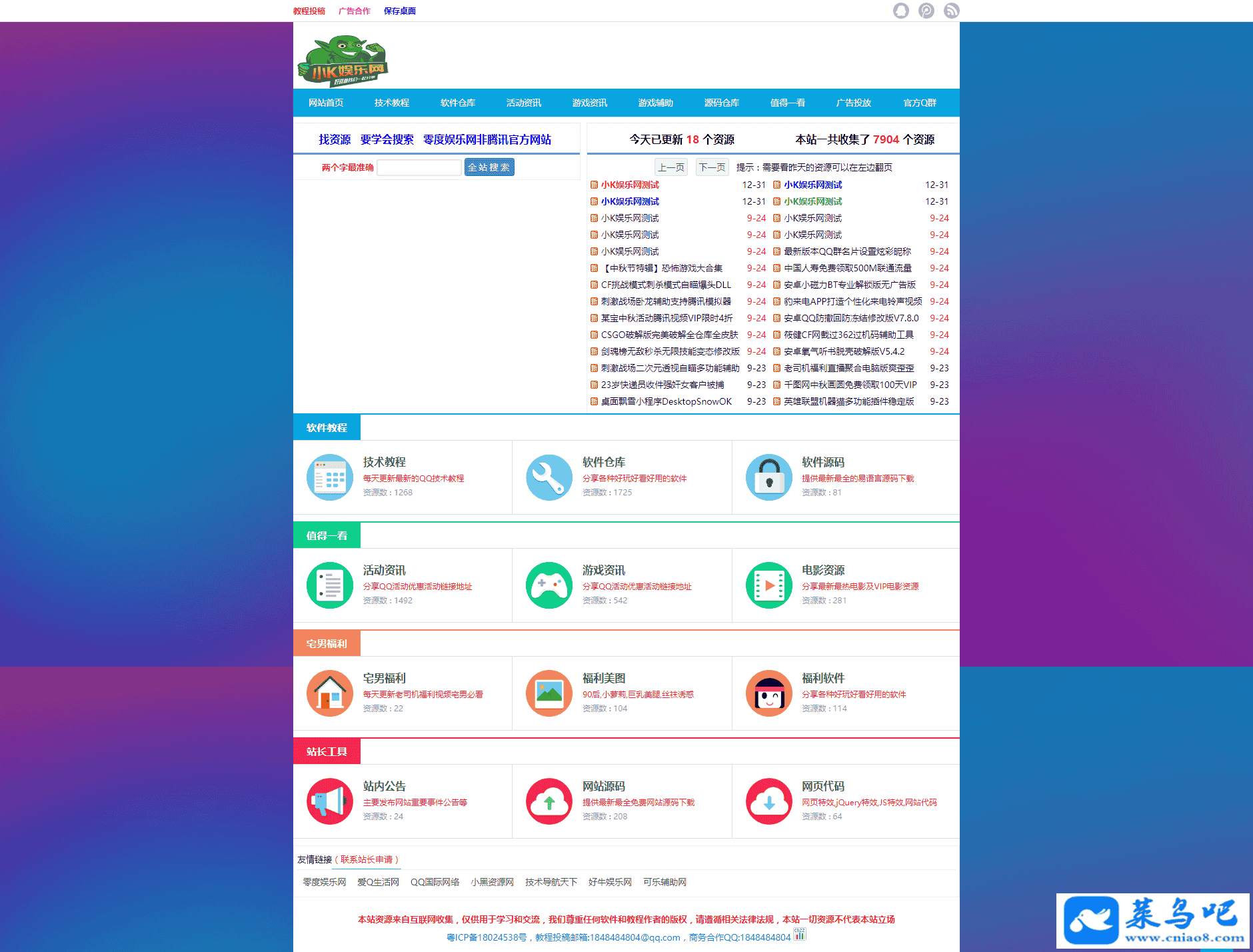Open the 宅男福利 house icon

coord(330,693)
